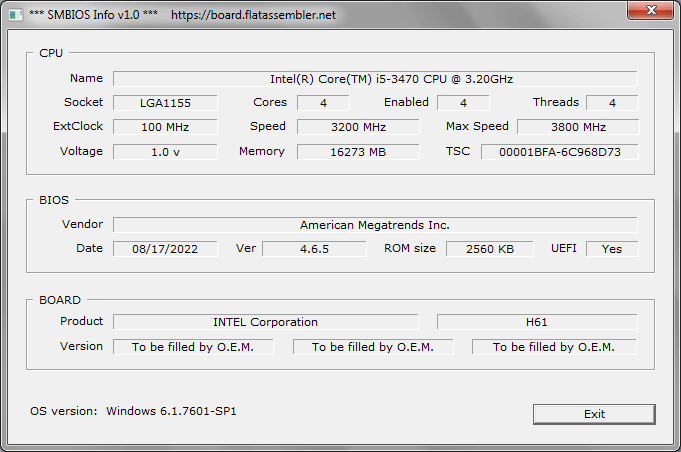This screenshot has height=452, width=681.
Task: Click the ExtClock label
Action: click(78, 126)
